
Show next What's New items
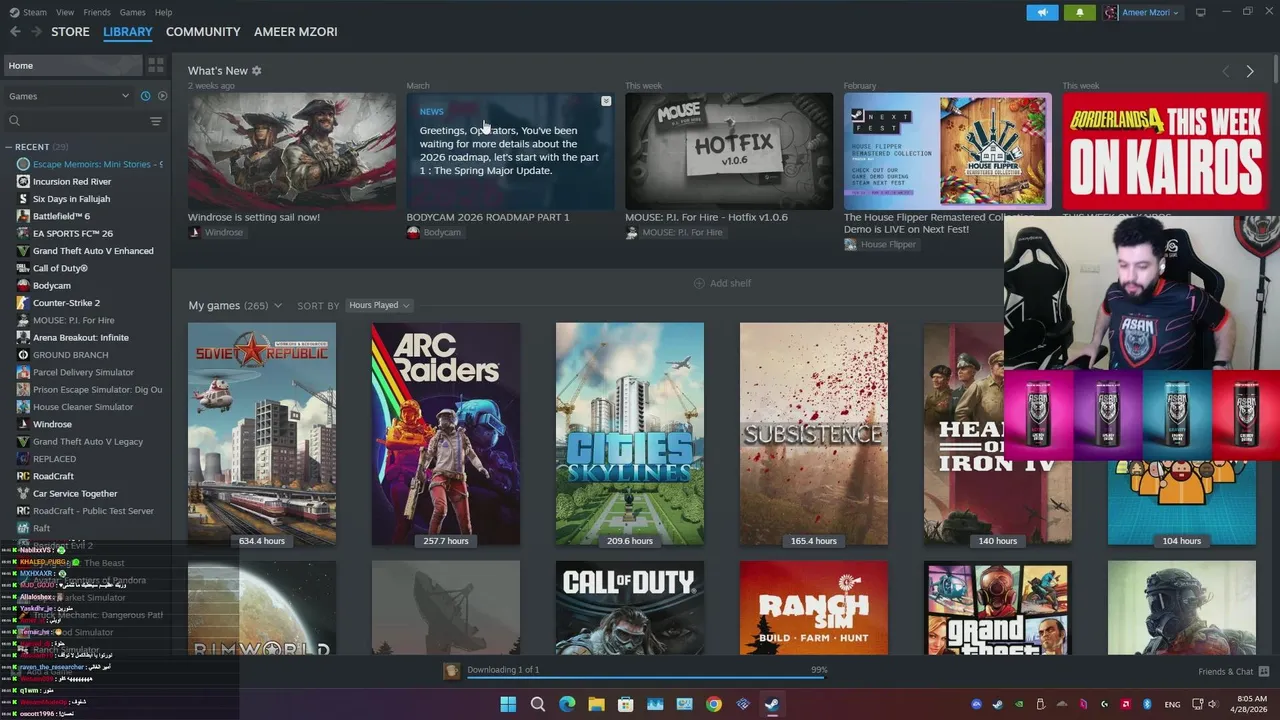coord(1249,71)
